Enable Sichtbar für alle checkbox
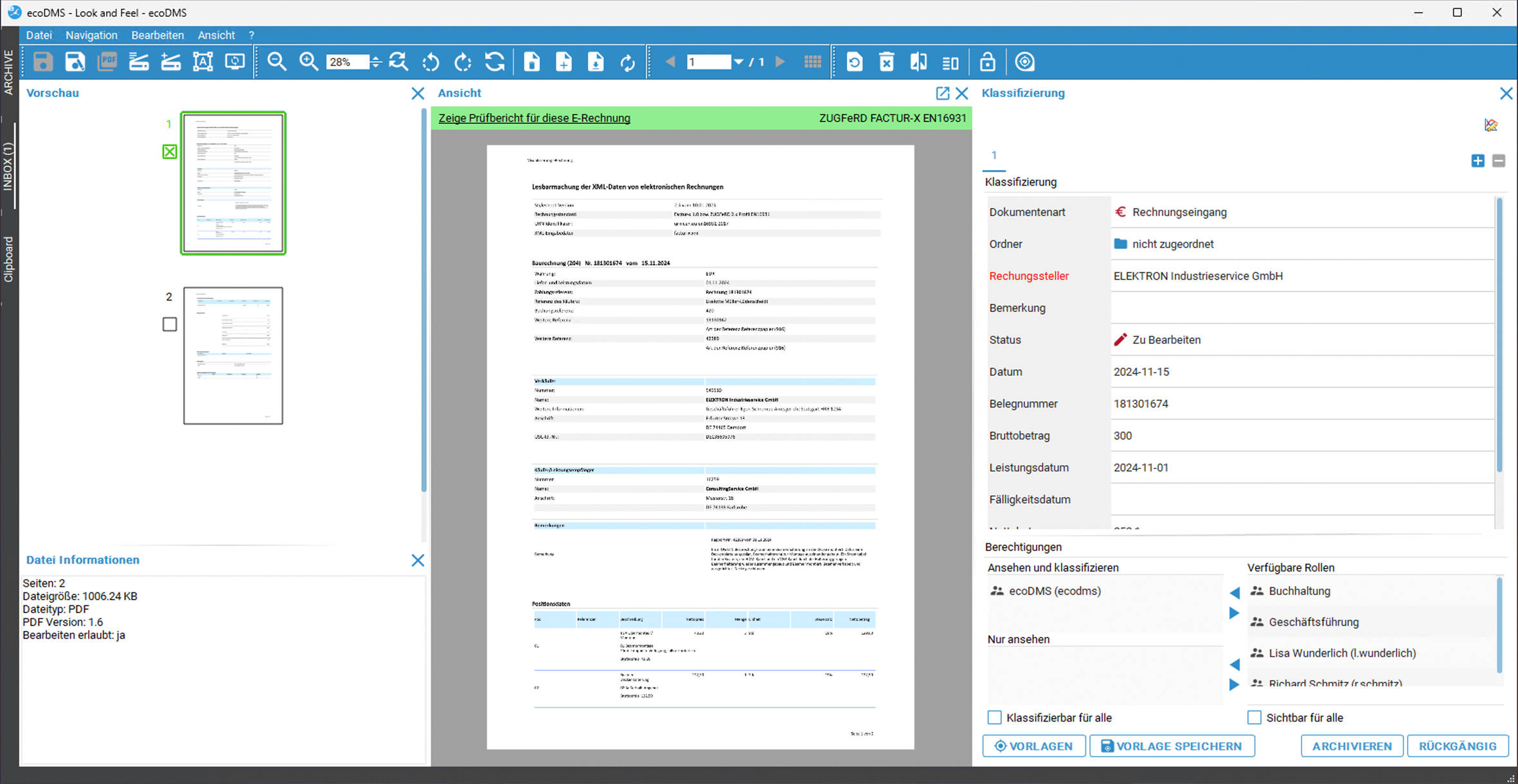The image size is (1518, 784). coord(1254,717)
